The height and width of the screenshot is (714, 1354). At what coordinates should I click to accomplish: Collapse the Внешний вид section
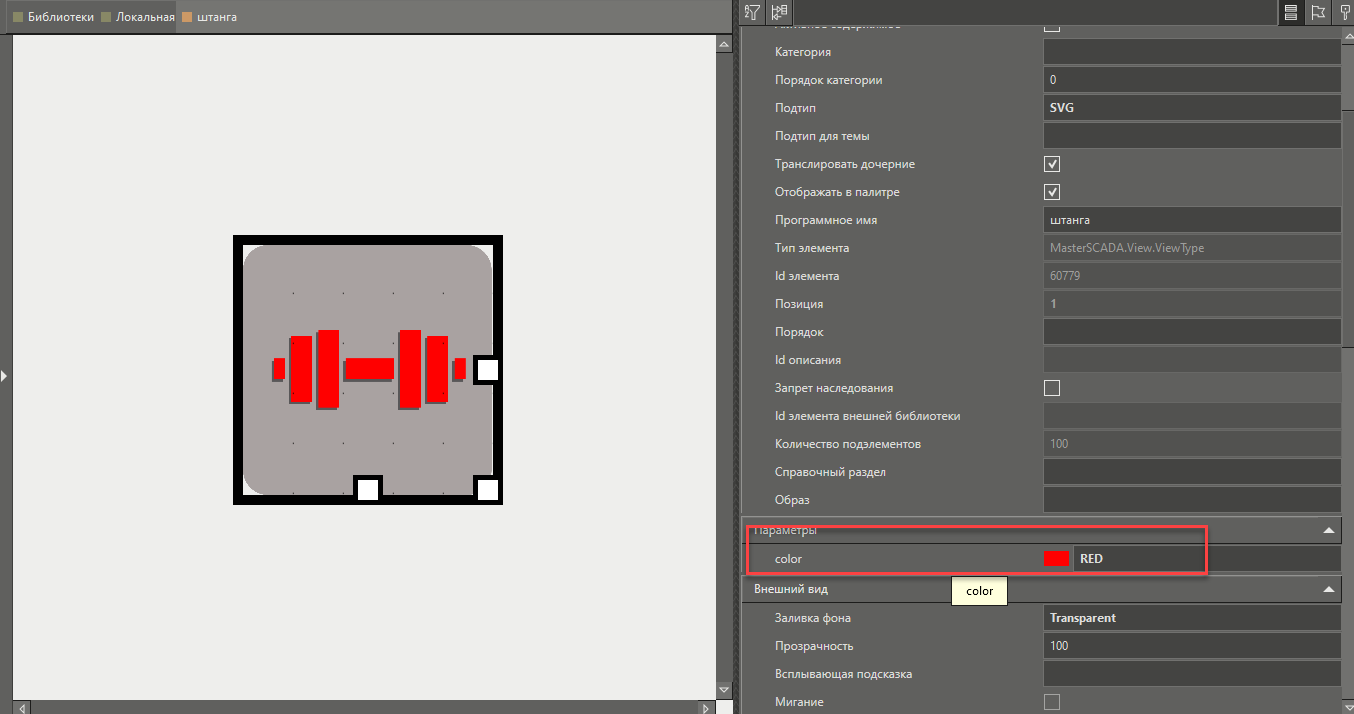1328,588
